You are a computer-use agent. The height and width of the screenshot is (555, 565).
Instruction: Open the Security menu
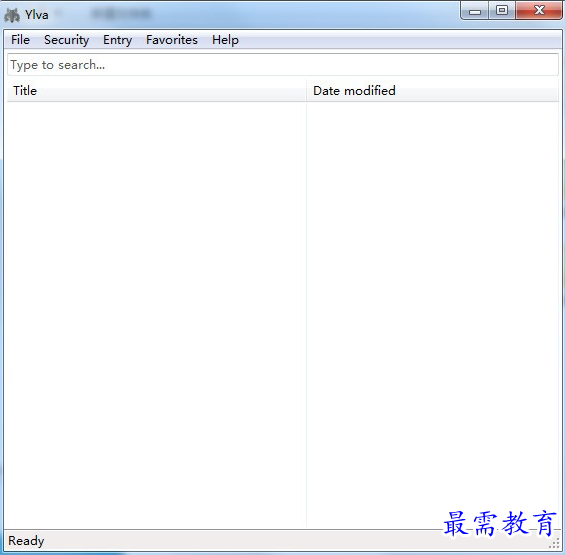coord(66,40)
